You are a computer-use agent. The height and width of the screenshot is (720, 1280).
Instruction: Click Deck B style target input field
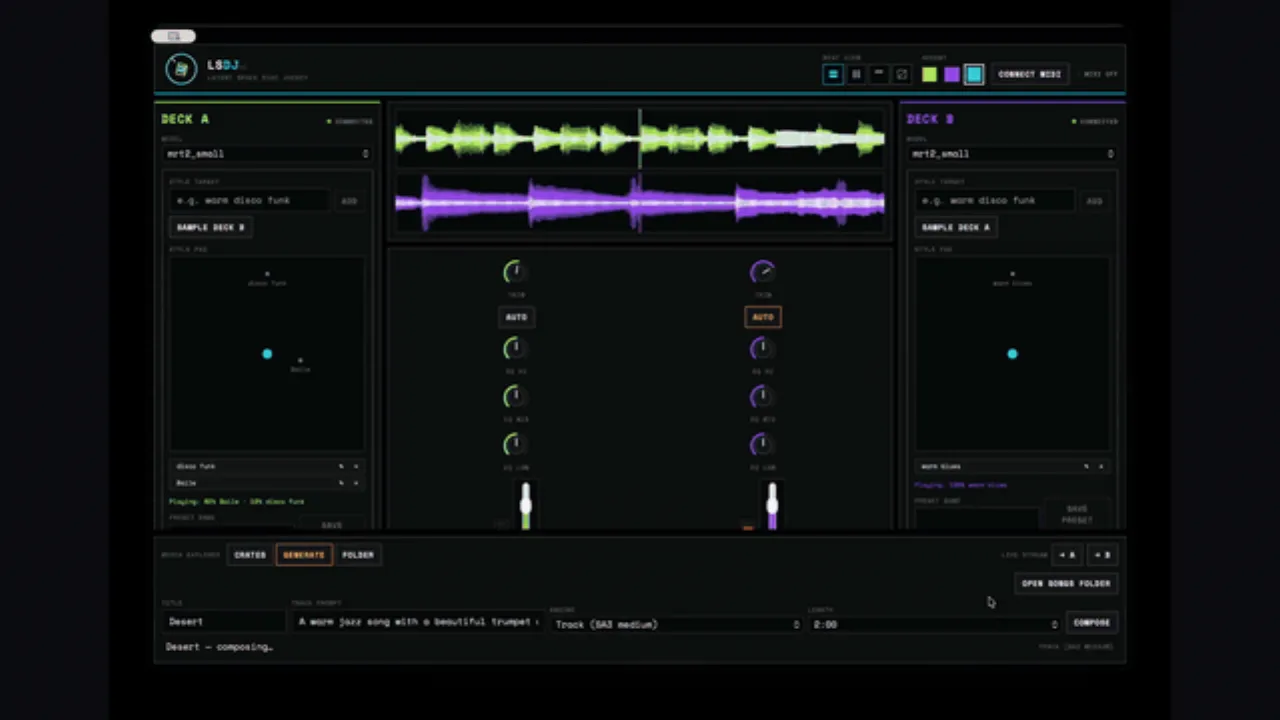[x=995, y=201]
